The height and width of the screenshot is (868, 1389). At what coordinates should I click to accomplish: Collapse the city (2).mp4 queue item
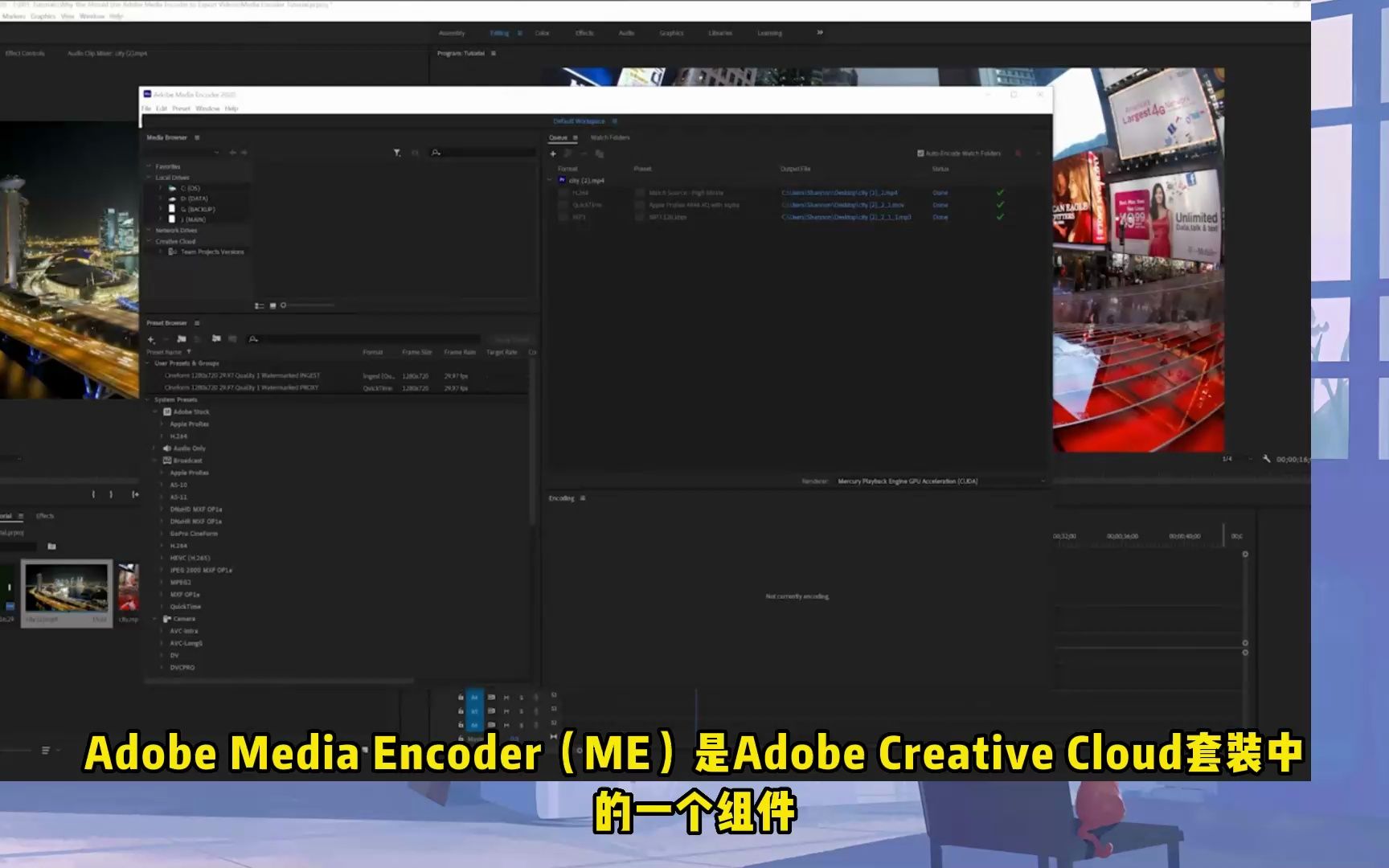tap(551, 180)
